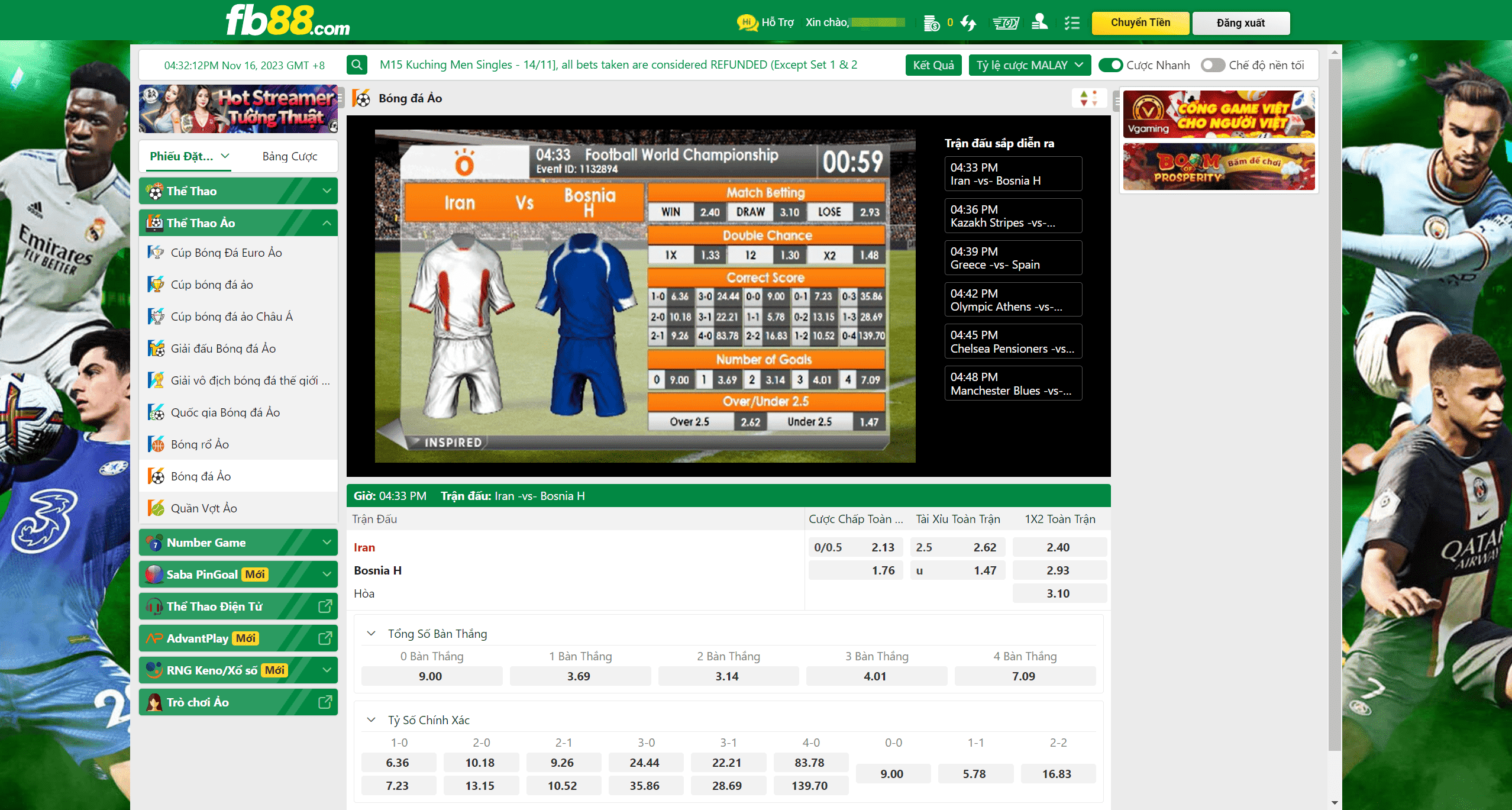Open the user account icon

tap(1039, 23)
